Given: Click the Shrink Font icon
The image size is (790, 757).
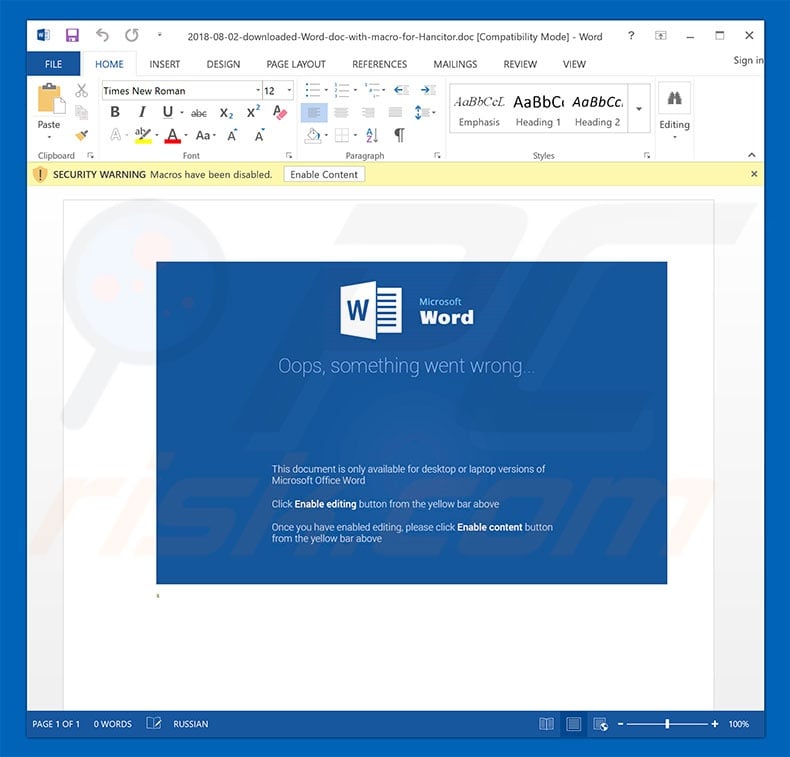Looking at the screenshot, I should [259, 135].
